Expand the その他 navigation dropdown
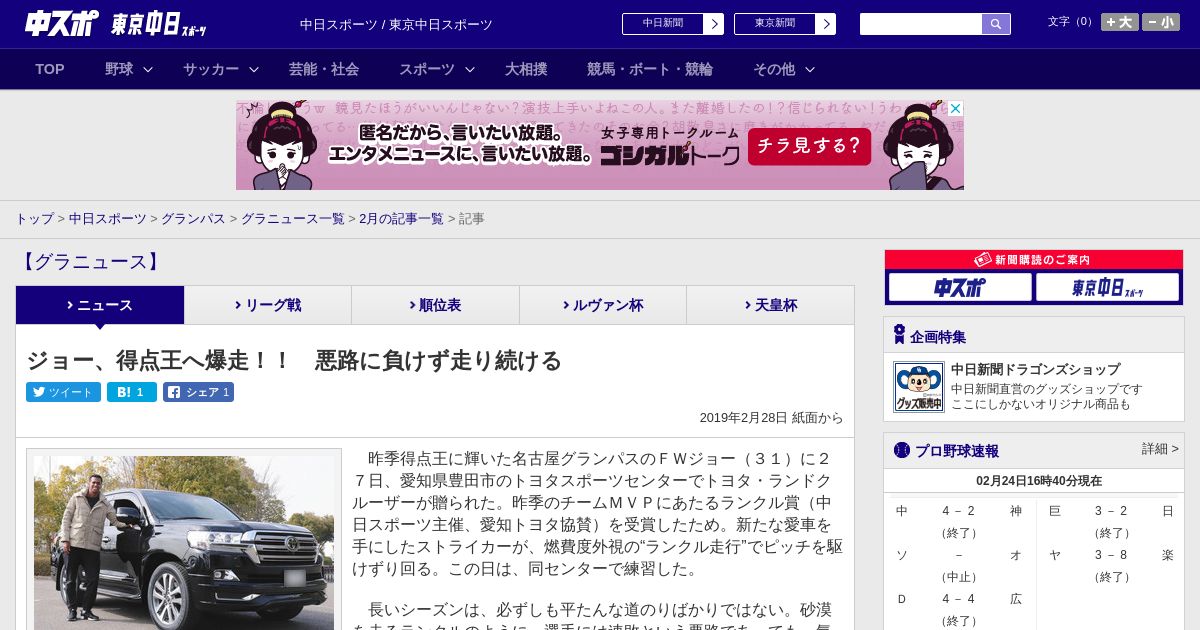The image size is (1200, 630). tap(784, 69)
